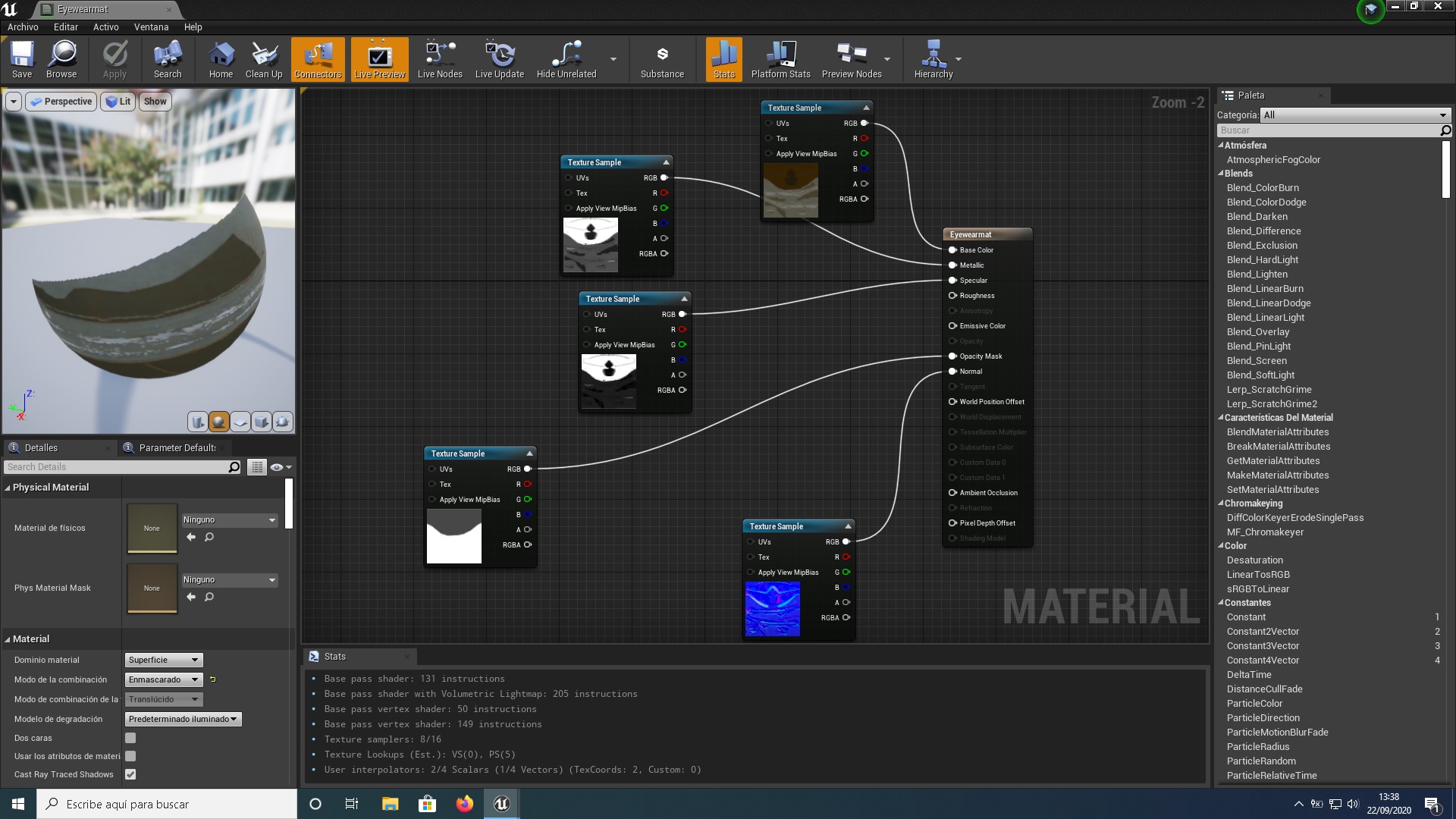Open the Dominio material dropdown
Image resolution: width=1456 pixels, height=819 pixels.
pos(164,660)
